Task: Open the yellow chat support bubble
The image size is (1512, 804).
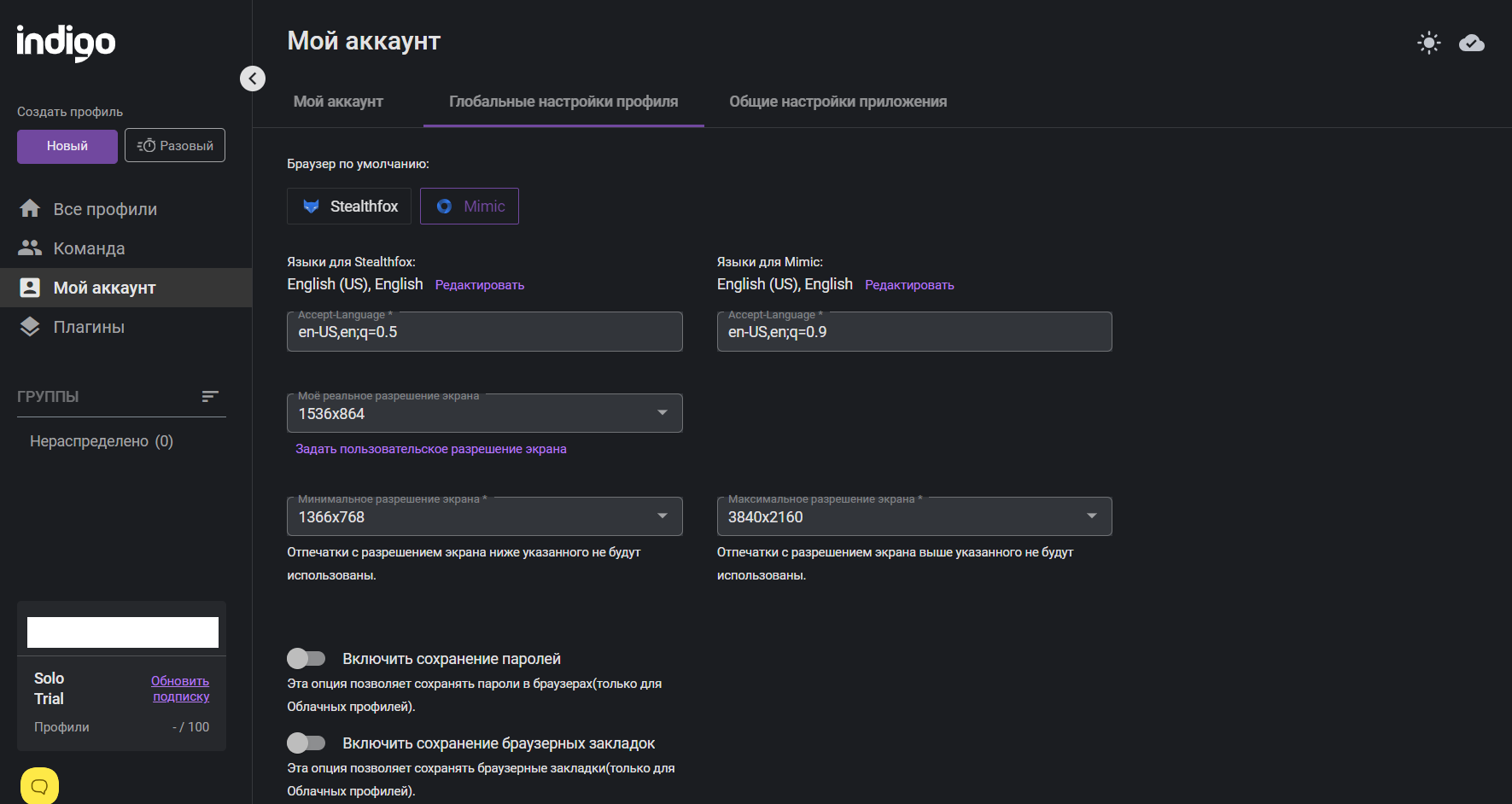Action: click(x=39, y=786)
